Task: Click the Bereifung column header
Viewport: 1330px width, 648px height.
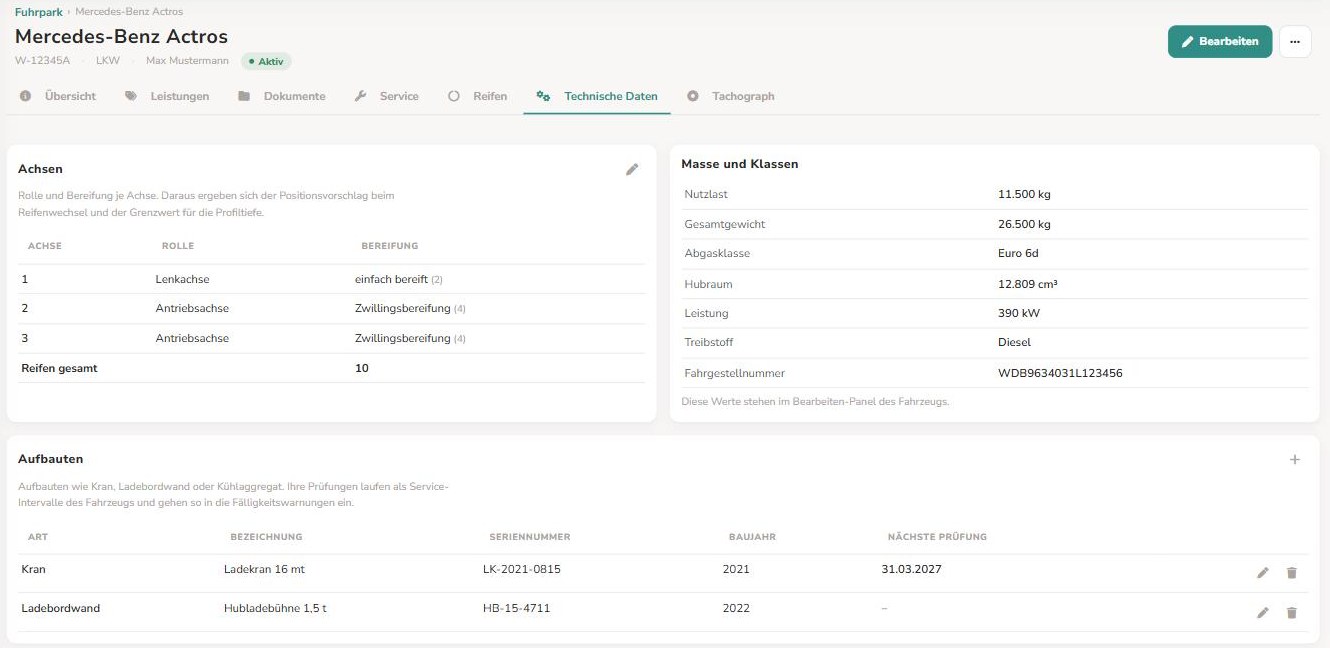Action: (390, 245)
